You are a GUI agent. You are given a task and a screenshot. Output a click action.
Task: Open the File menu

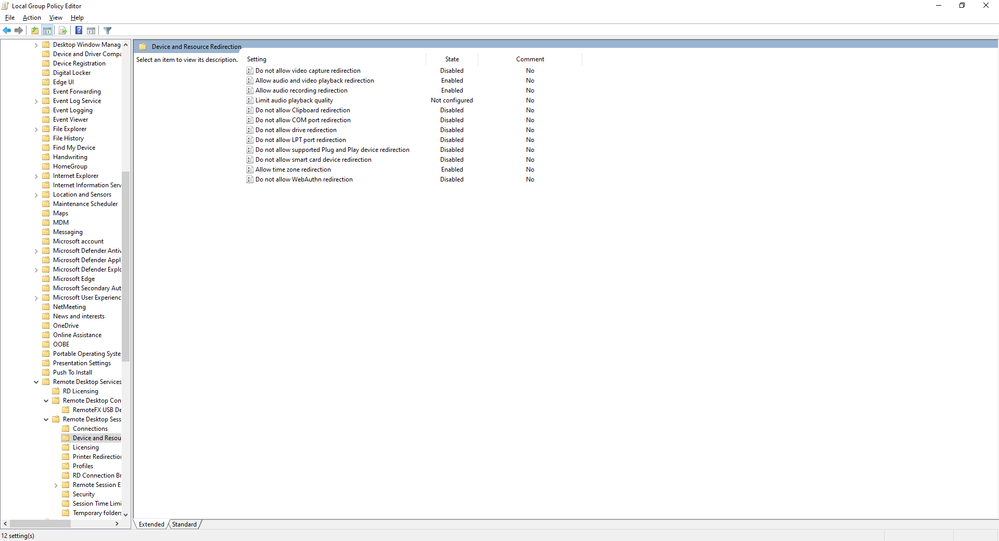10,18
